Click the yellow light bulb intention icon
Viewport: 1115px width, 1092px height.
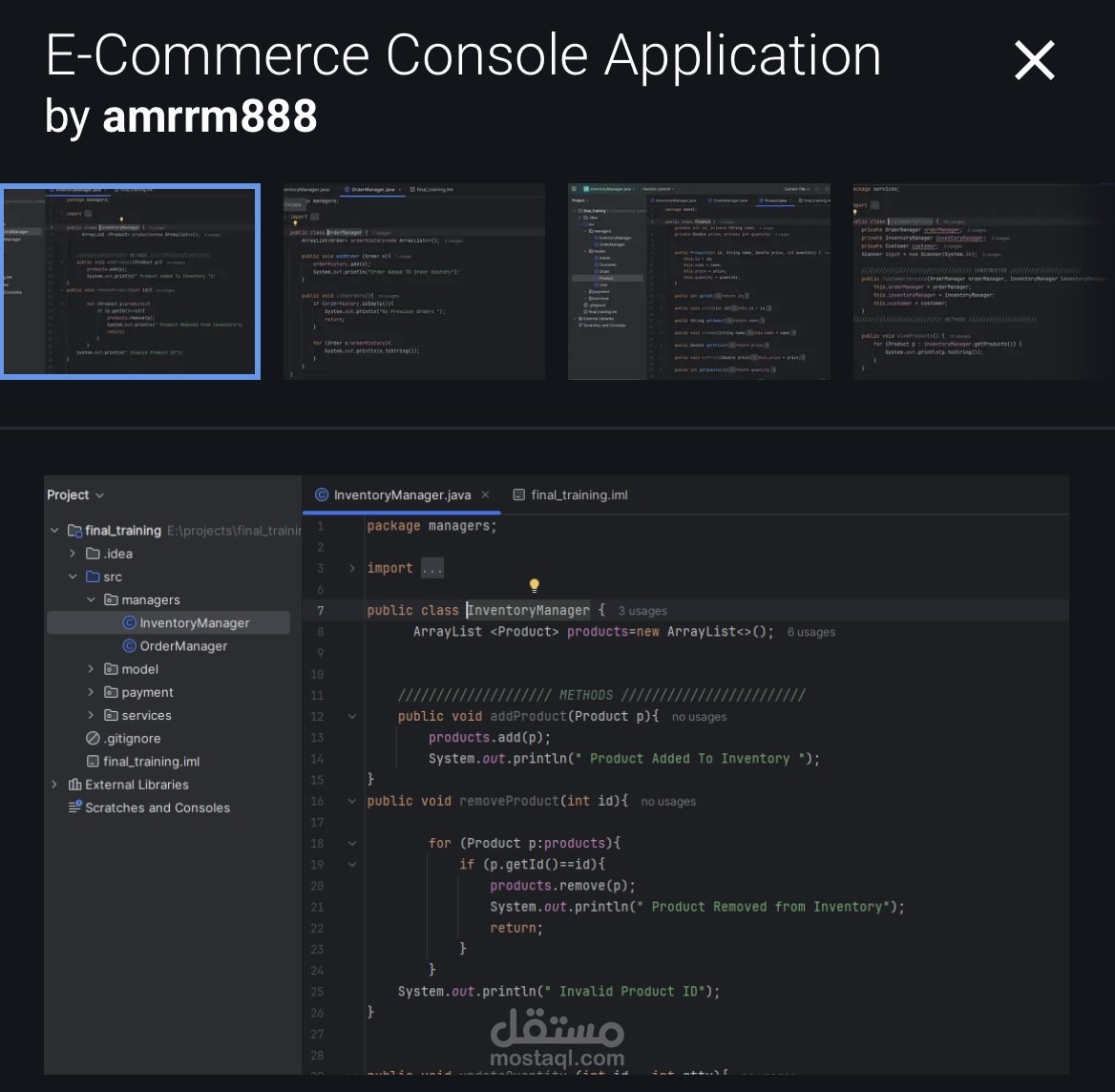click(534, 585)
